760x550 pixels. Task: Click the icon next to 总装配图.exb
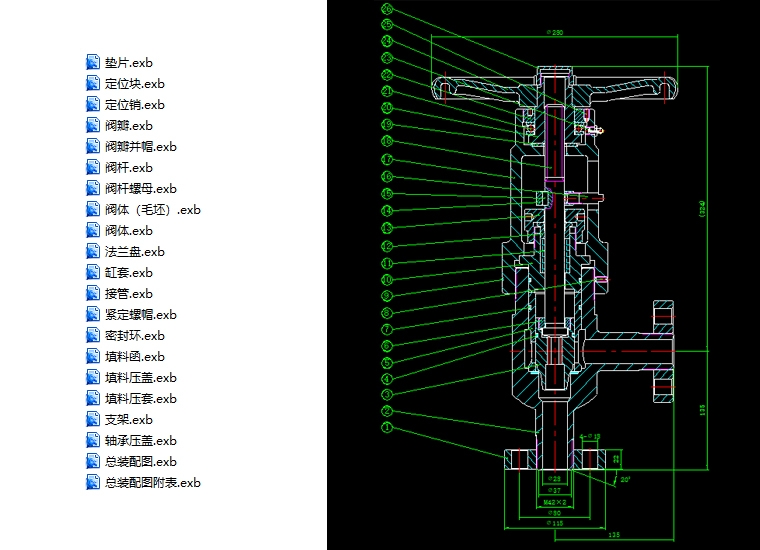(x=93, y=462)
